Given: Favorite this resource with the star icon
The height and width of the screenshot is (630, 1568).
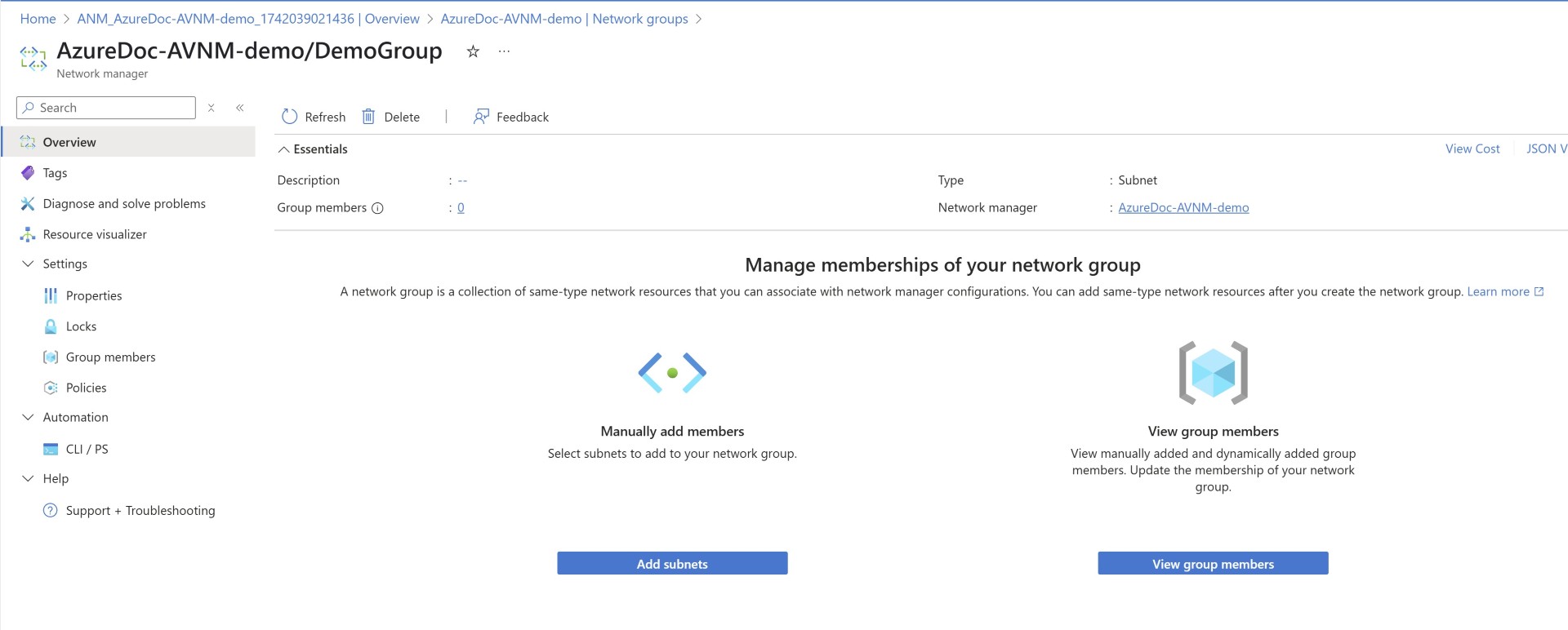Looking at the screenshot, I should pyautogui.click(x=473, y=51).
